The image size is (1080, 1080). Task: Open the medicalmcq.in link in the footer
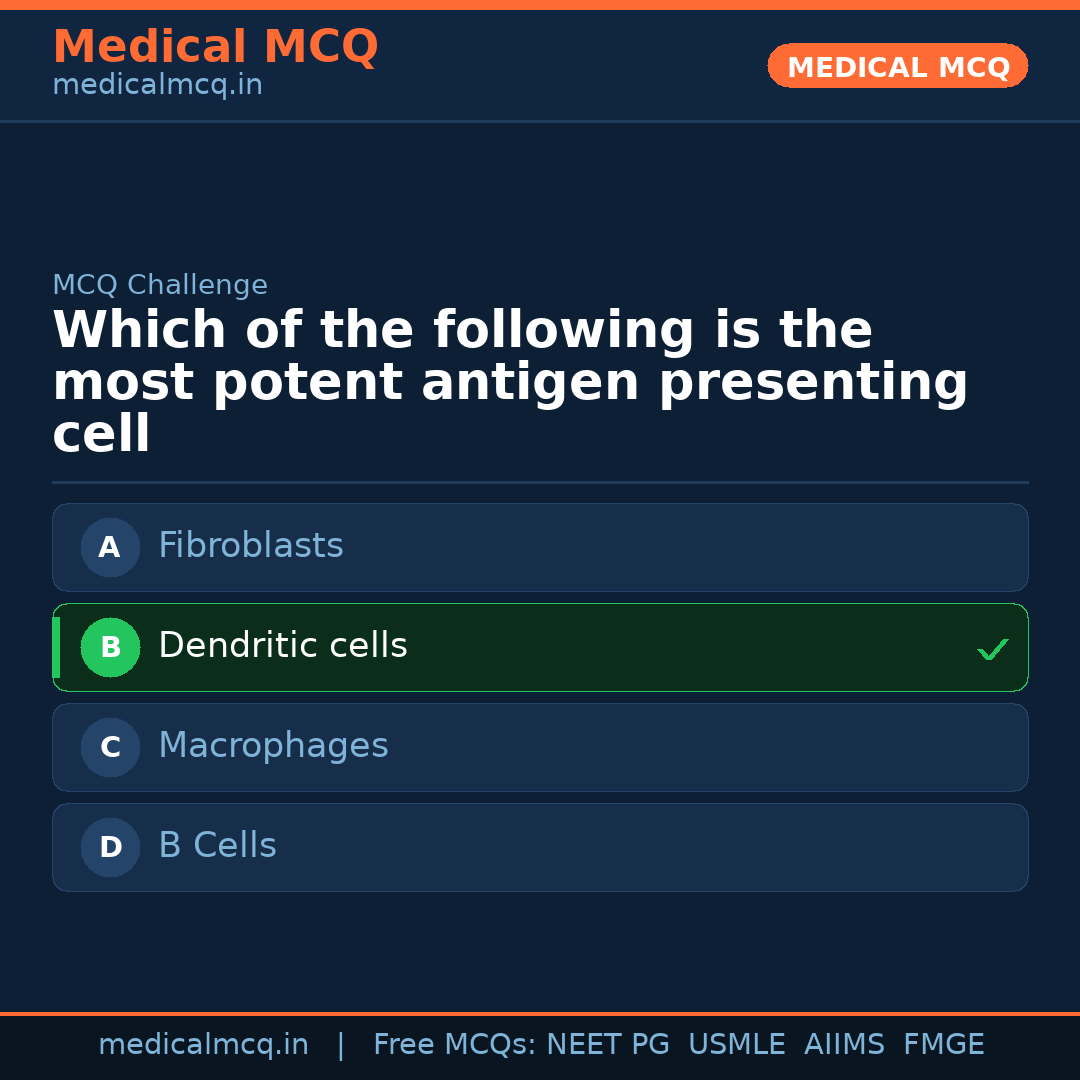203,1045
